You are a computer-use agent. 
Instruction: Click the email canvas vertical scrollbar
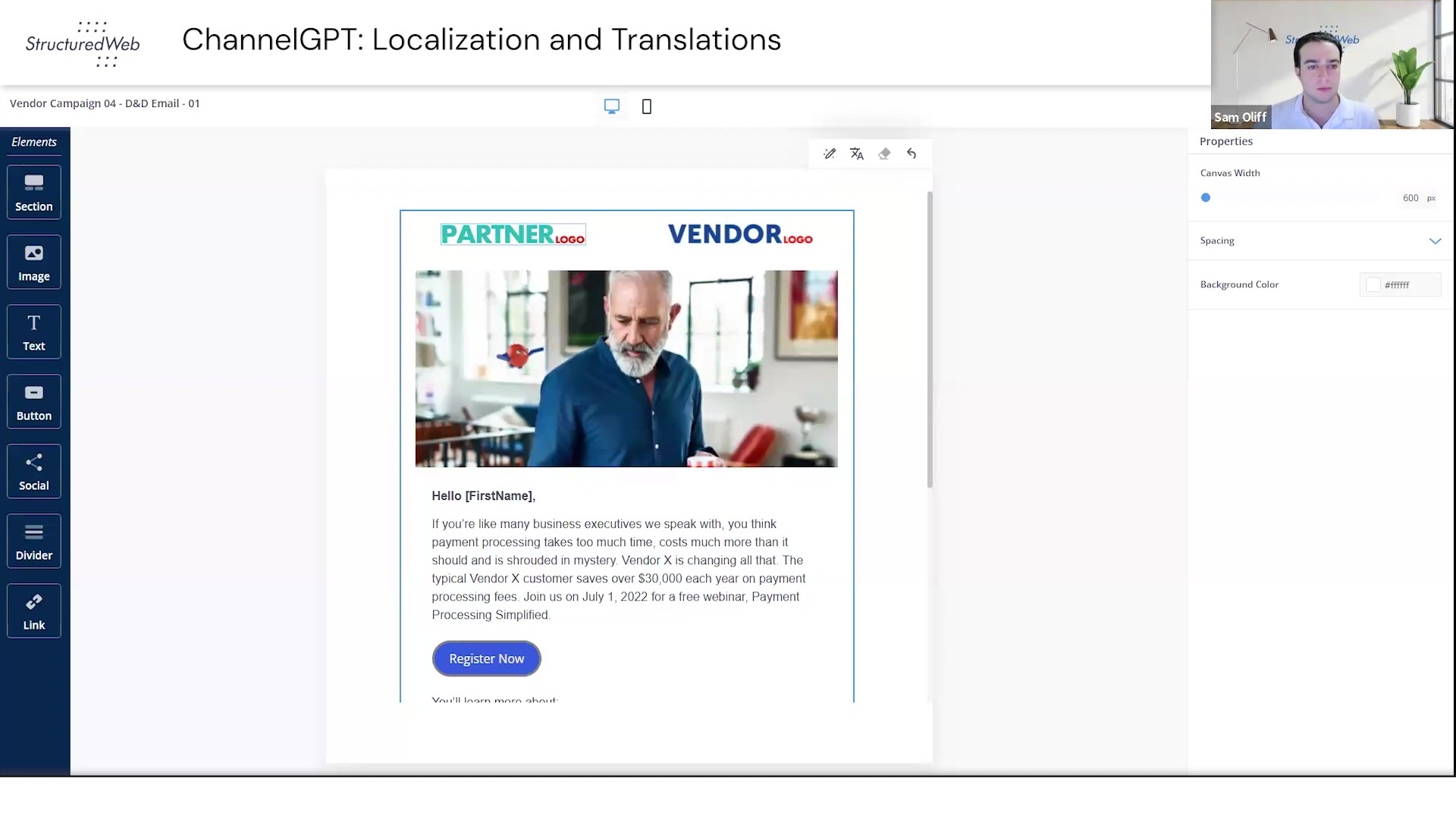coord(930,340)
